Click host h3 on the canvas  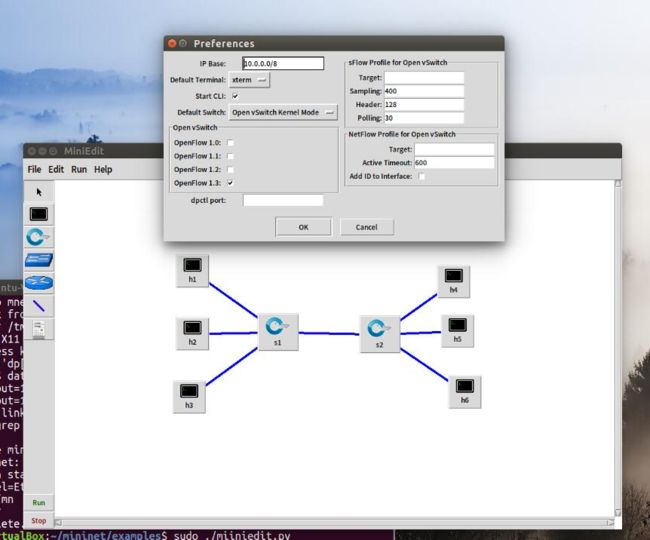pyautogui.click(x=189, y=397)
